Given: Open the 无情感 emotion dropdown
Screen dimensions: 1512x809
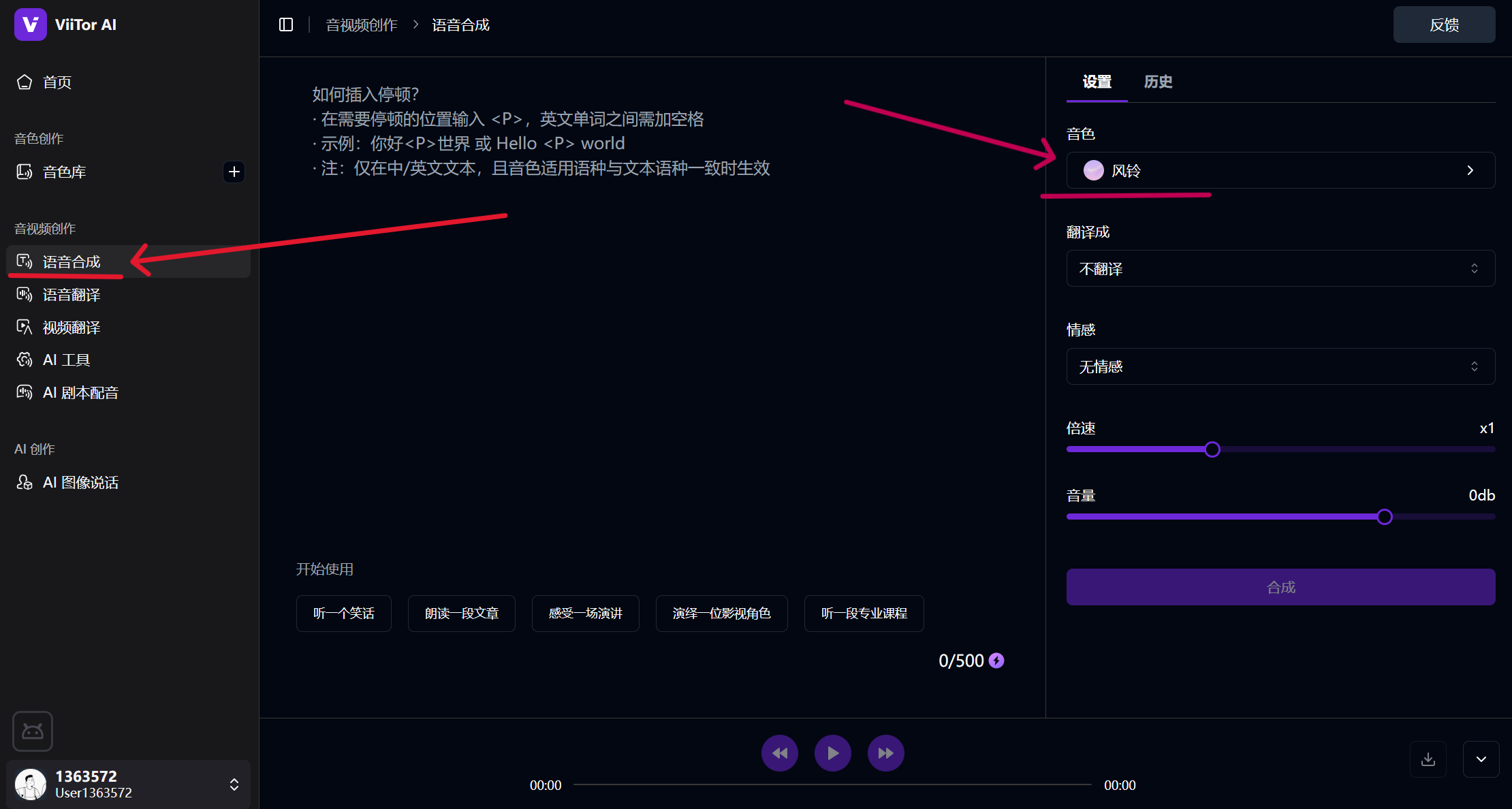Looking at the screenshot, I should click(1280, 366).
